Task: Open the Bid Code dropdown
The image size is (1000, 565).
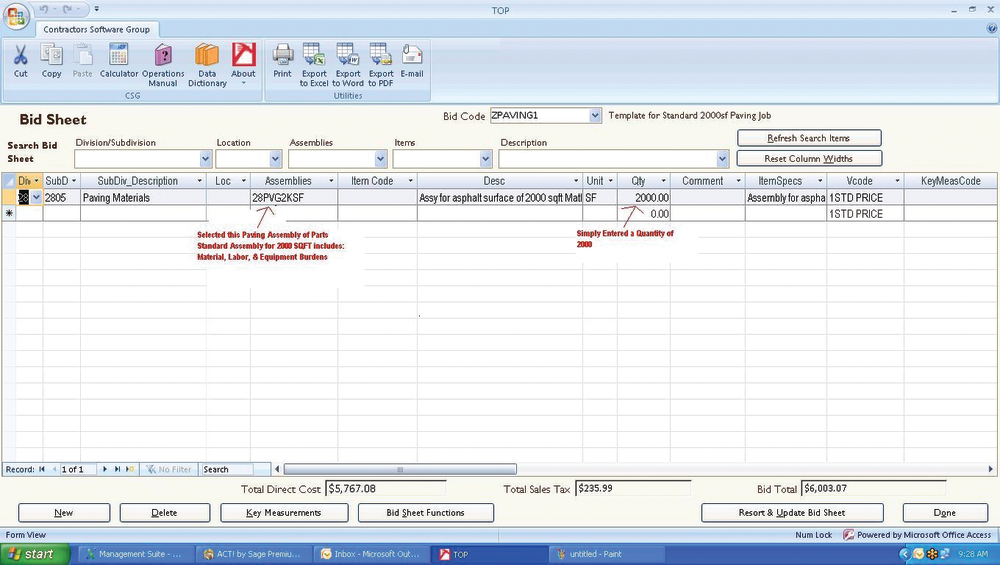Action: (x=595, y=115)
